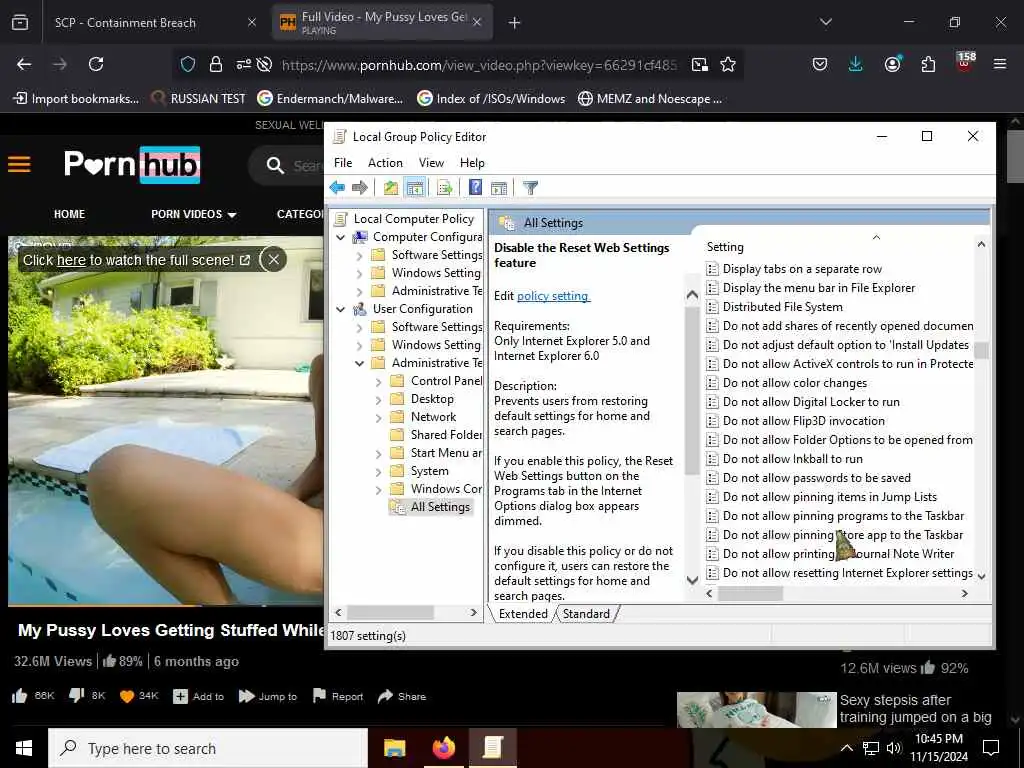Collapse the User Configuration tree node
This screenshot has width=1024, height=768.
point(341,309)
